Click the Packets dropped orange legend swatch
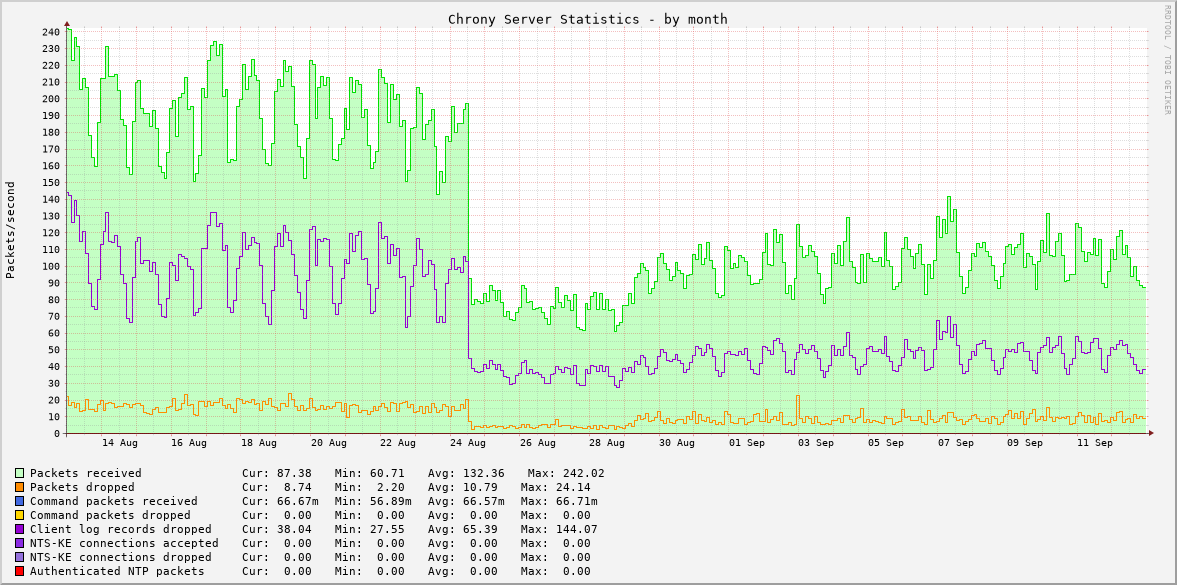 [x=20, y=487]
